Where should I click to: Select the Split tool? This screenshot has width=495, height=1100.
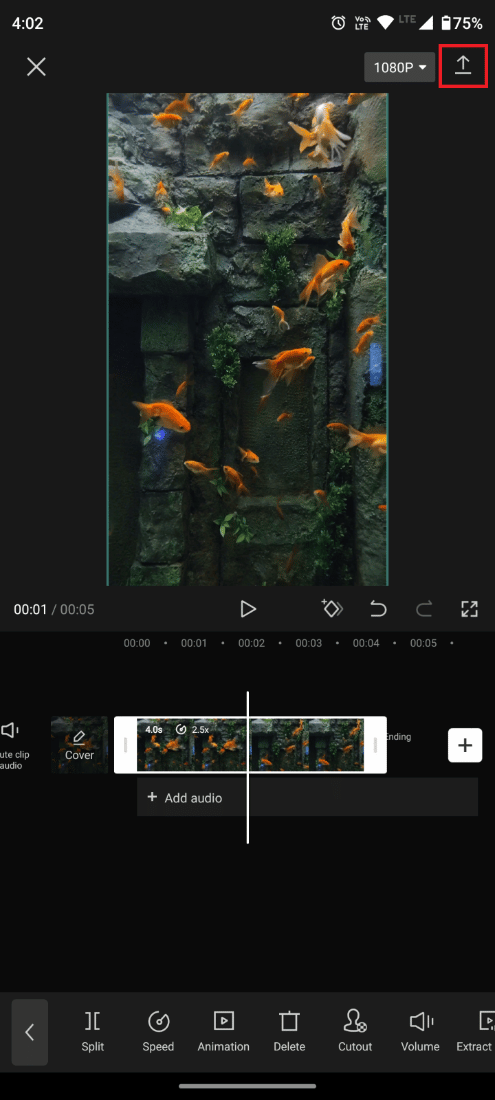pyautogui.click(x=92, y=1031)
